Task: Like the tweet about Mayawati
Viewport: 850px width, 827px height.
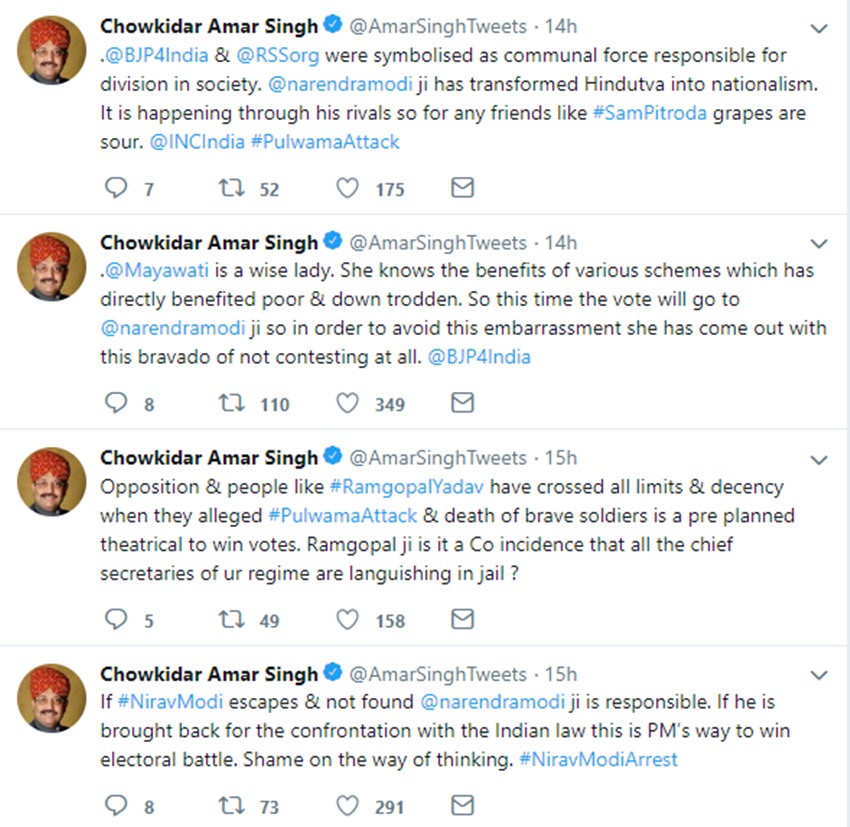Action: tap(347, 403)
